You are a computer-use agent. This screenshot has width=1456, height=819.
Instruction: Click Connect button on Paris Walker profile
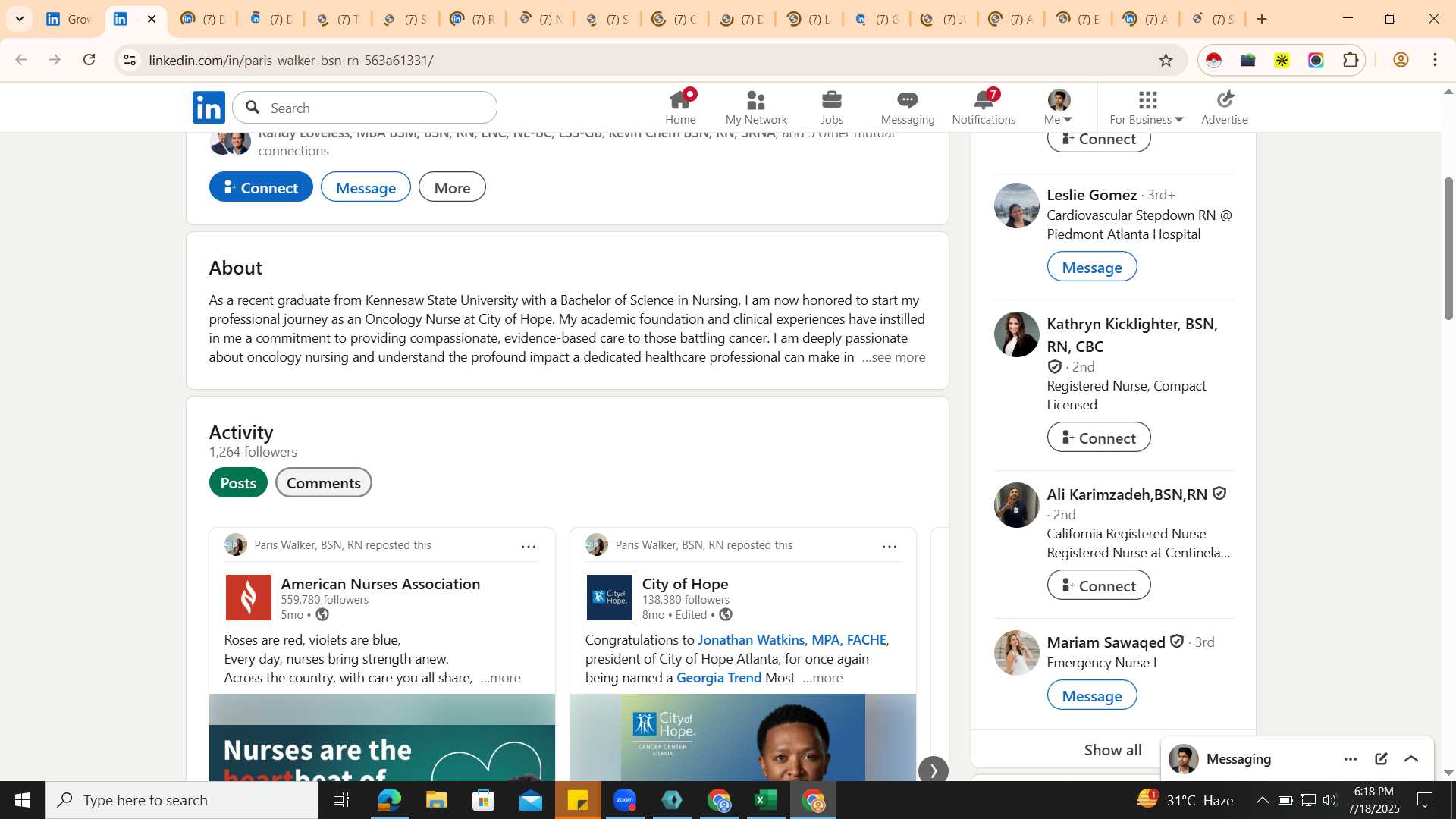point(261,187)
